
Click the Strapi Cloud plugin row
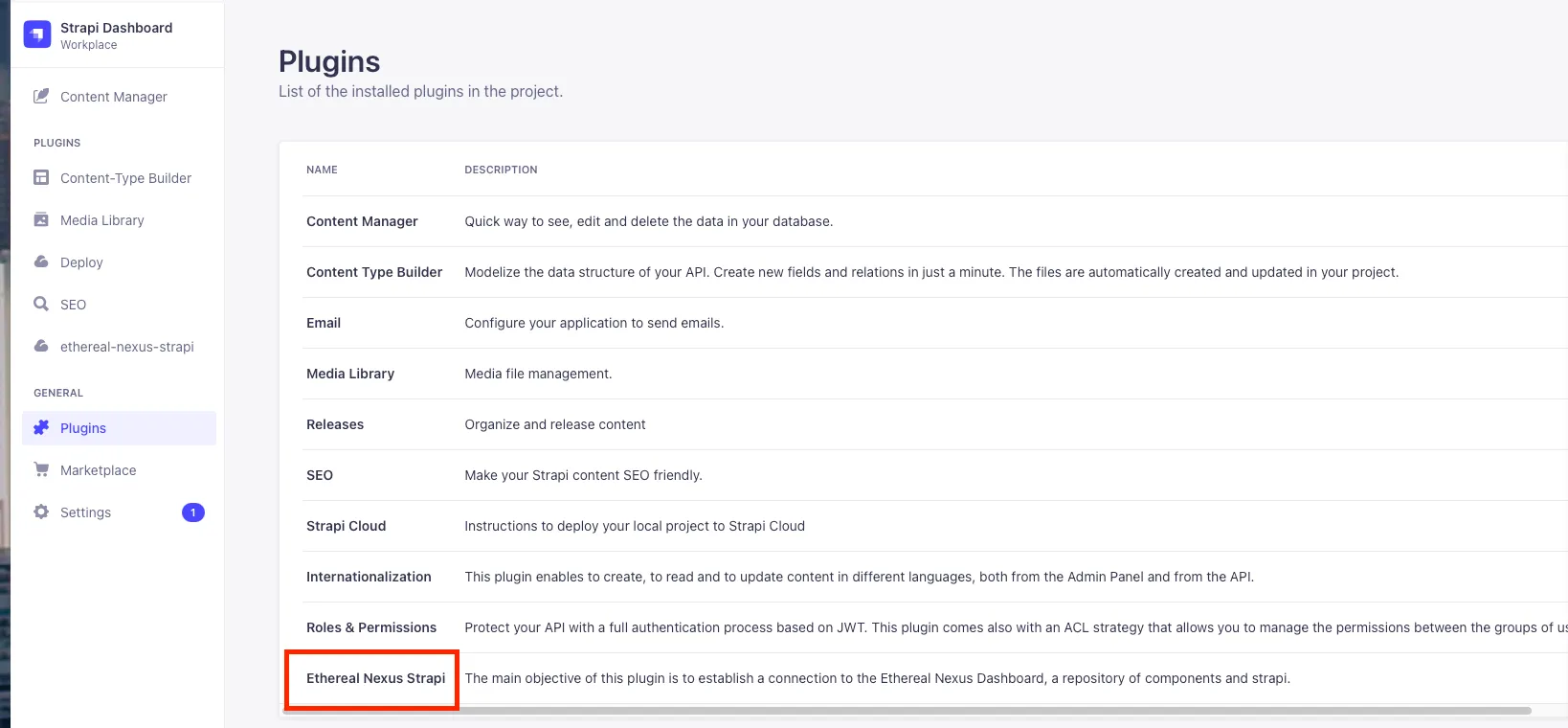346,526
